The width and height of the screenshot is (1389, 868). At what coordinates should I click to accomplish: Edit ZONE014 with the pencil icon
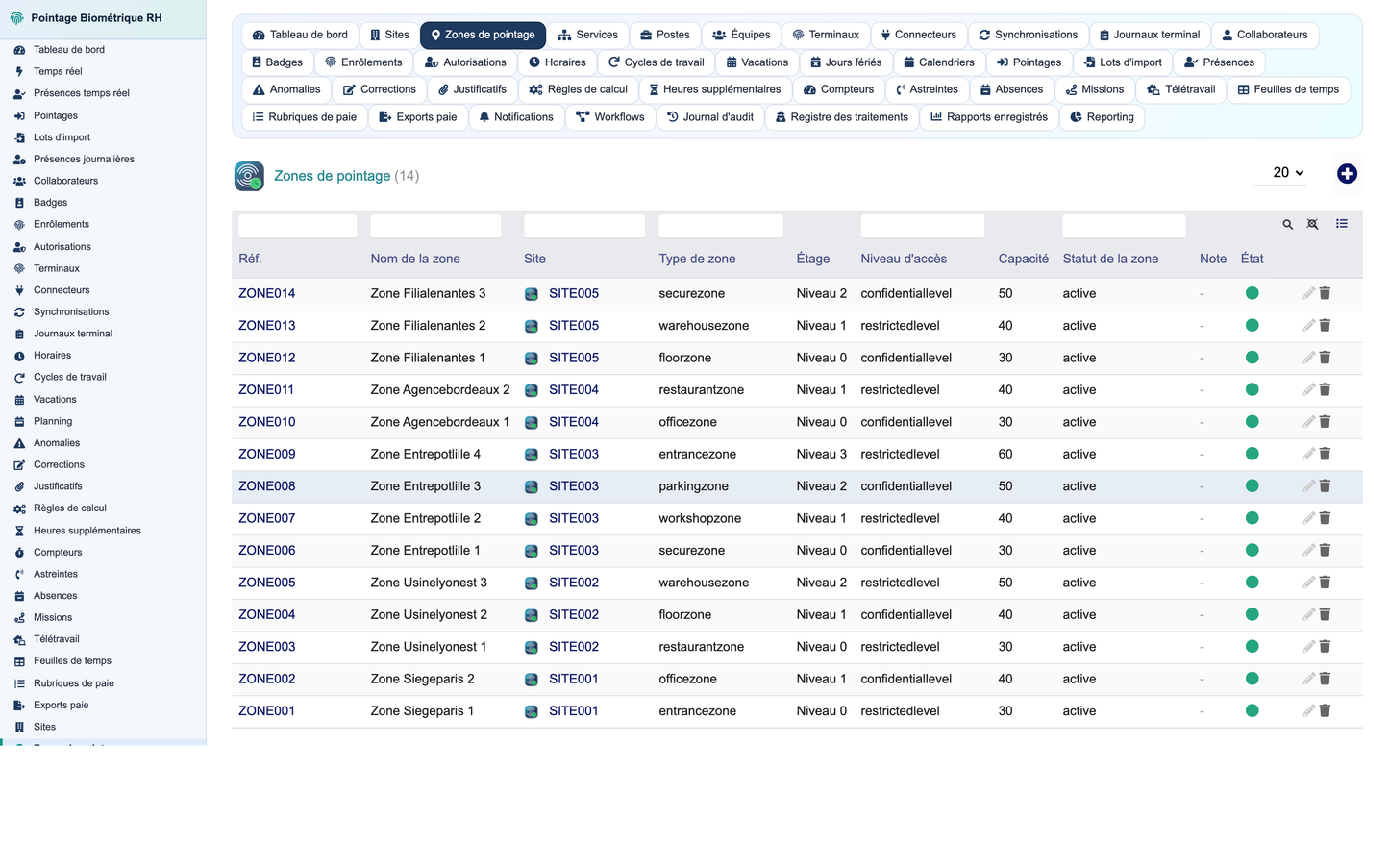(x=1308, y=293)
